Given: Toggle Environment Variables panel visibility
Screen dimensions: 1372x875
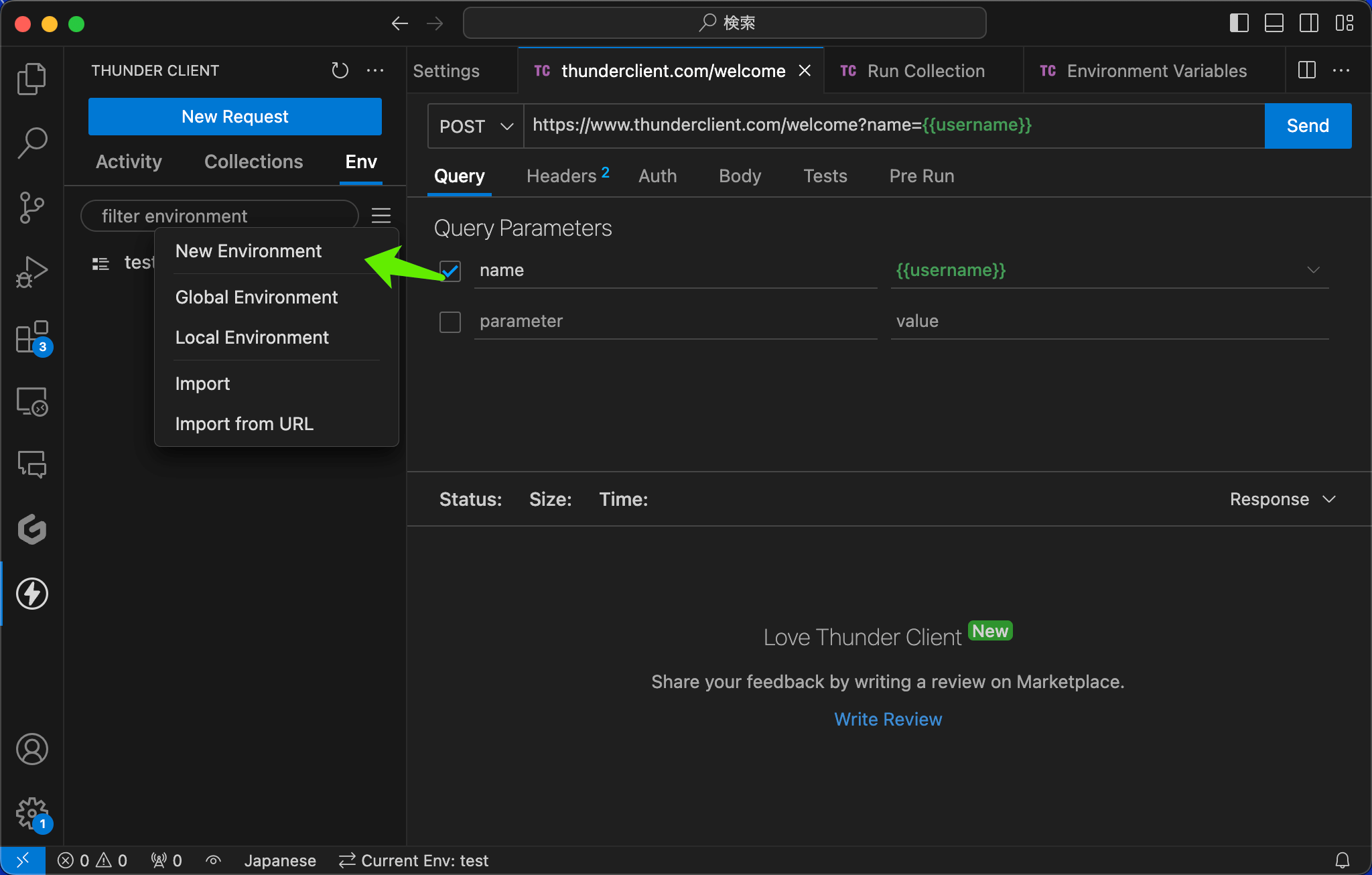Looking at the screenshot, I should click(x=1307, y=70).
